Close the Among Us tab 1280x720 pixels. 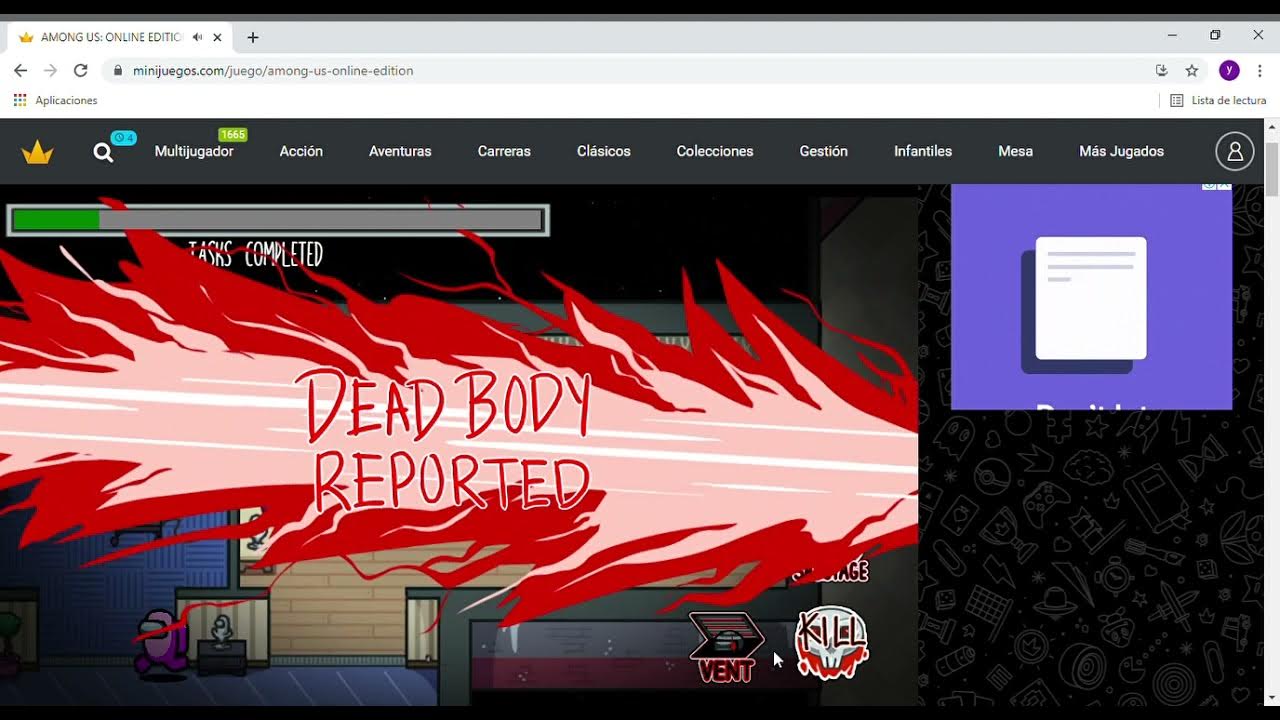[217, 37]
